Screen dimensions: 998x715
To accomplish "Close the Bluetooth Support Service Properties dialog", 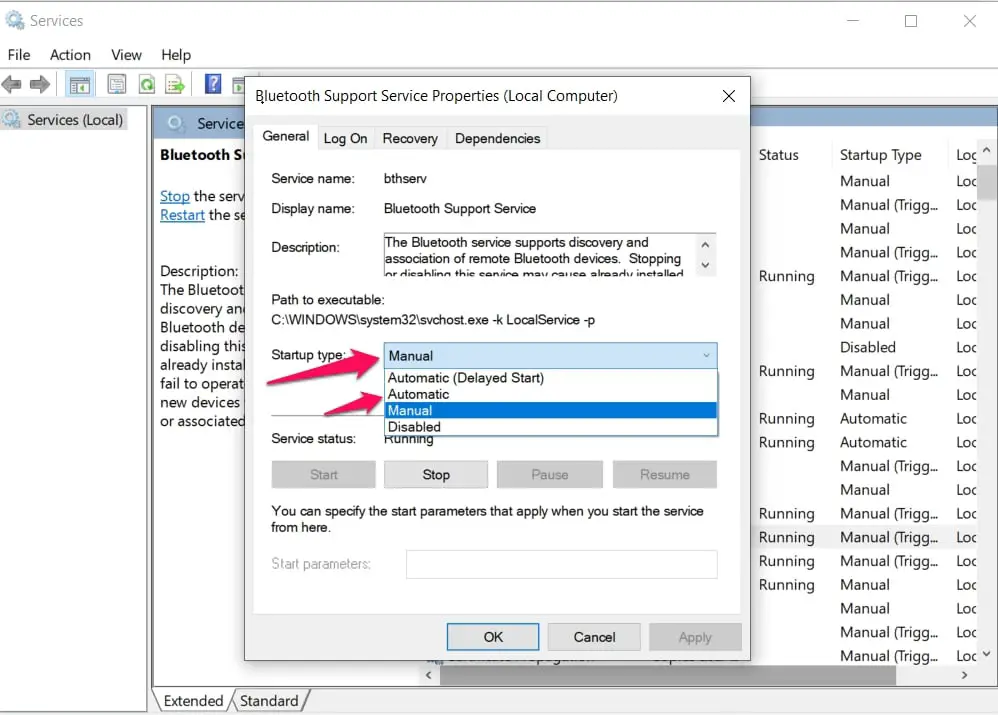I will [x=729, y=96].
